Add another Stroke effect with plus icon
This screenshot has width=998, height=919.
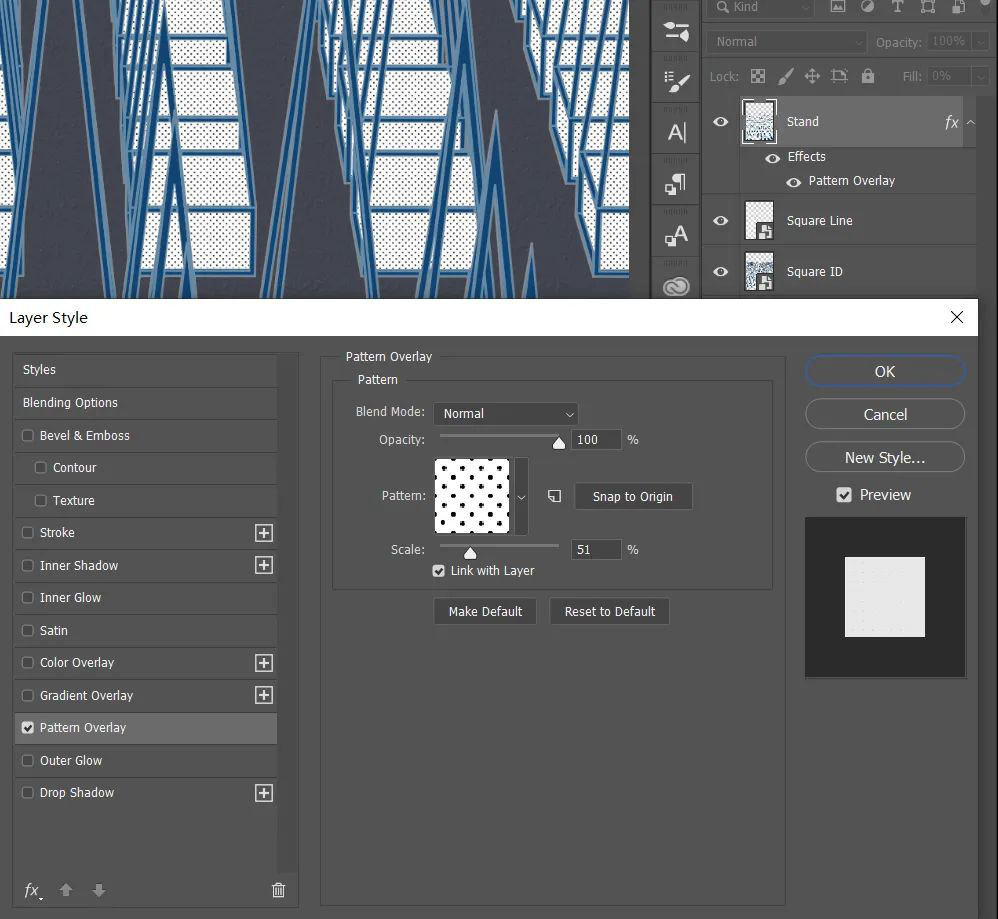point(264,533)
